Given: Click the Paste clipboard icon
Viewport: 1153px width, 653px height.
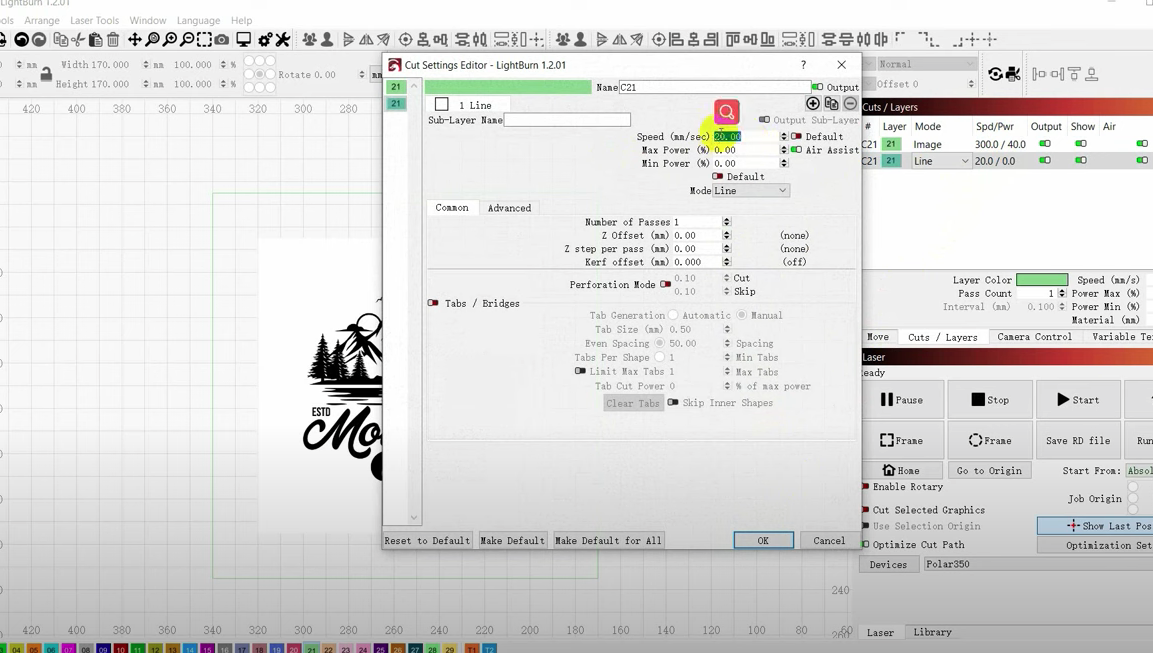Looking at the screenshot, I should pos(96,40).
